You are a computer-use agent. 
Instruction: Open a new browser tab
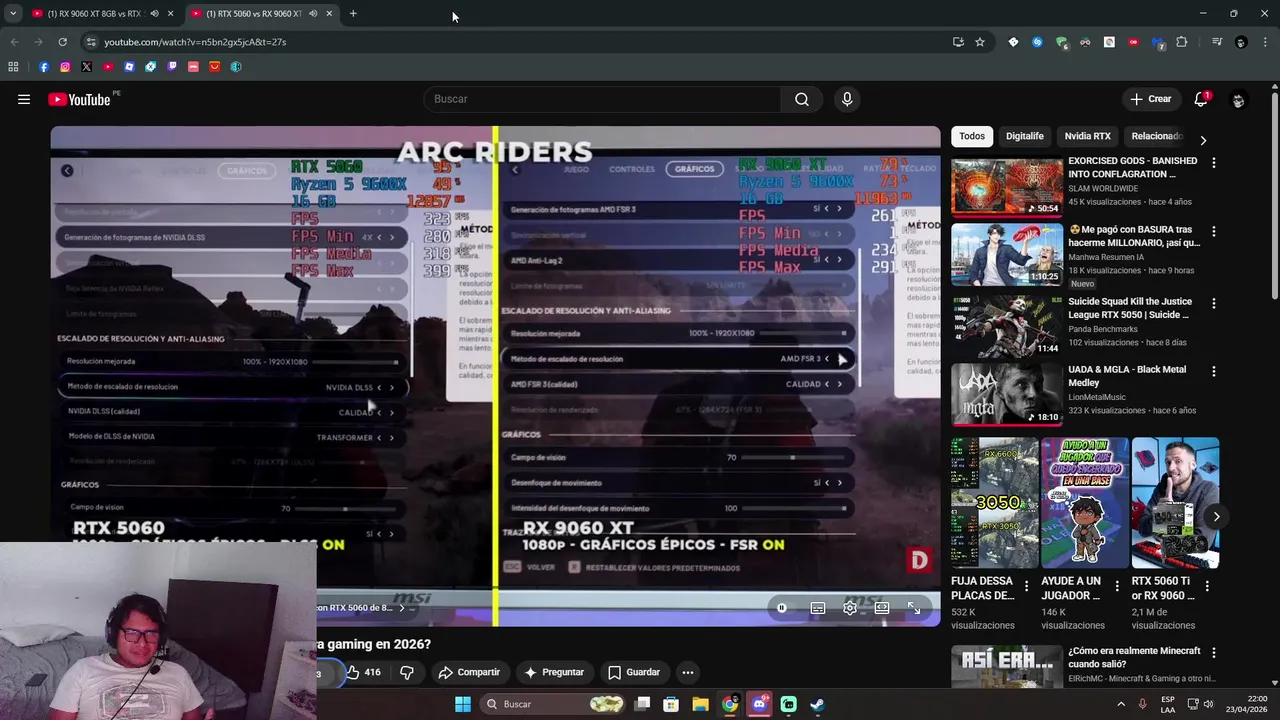pyautogui.click(x=353, y=14)
